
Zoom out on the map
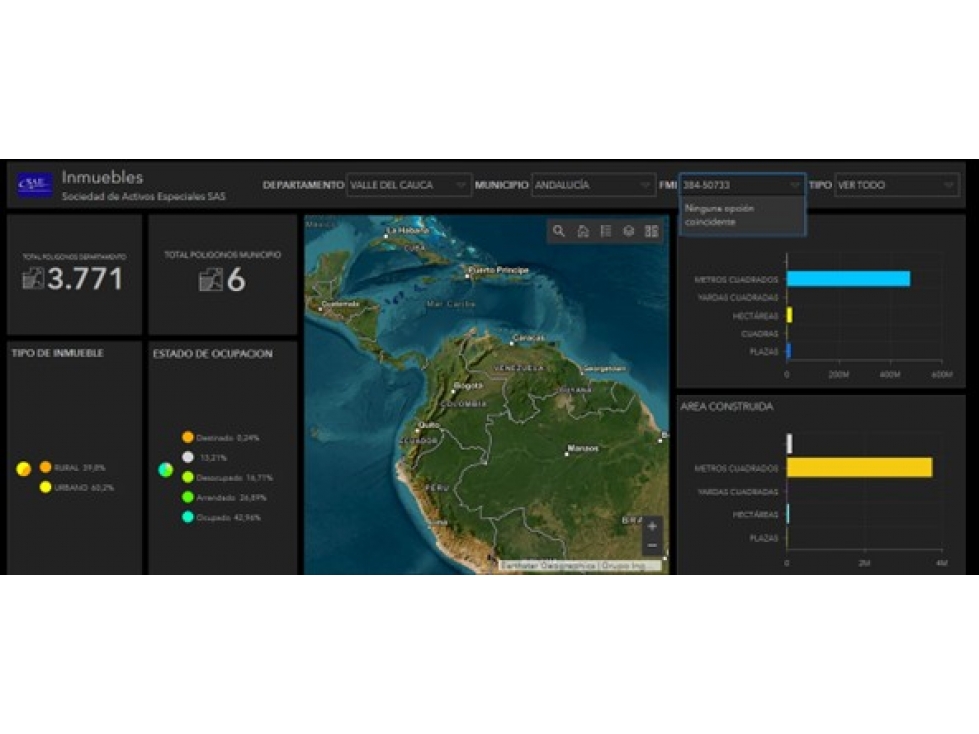652,546
